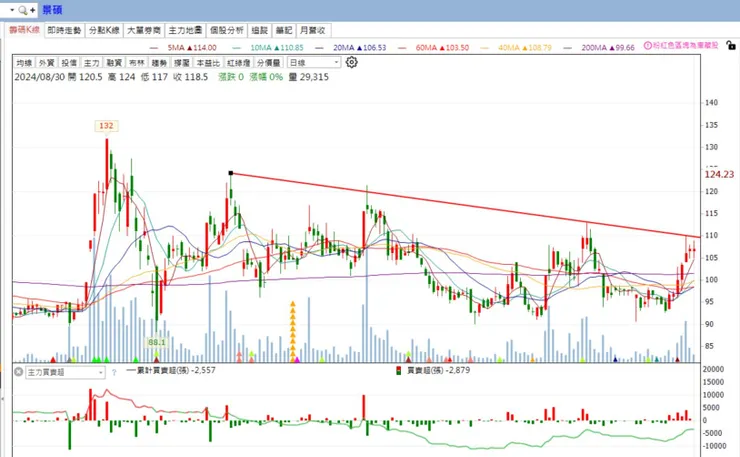Image resolution: width=740 pixels, height=457 pixels.
Task: Click the pink notice text at top right
Action: tap(686, 45)
